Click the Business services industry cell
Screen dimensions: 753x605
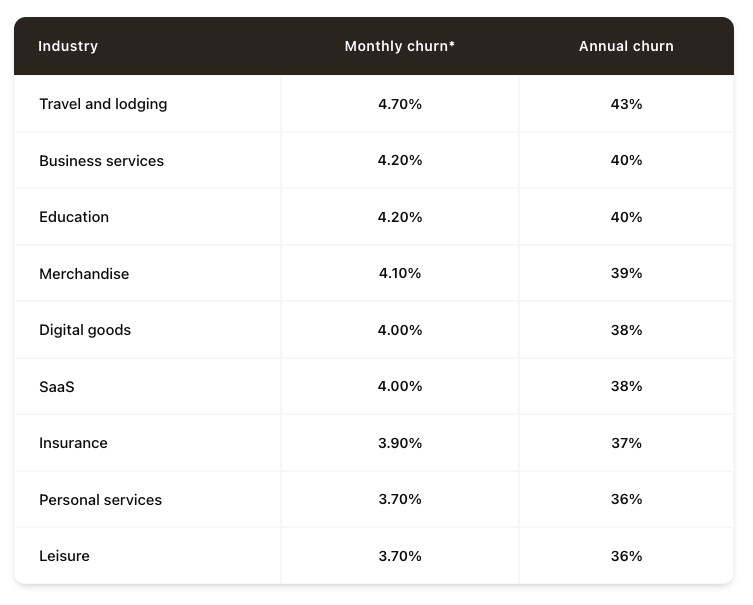point(101,161)
